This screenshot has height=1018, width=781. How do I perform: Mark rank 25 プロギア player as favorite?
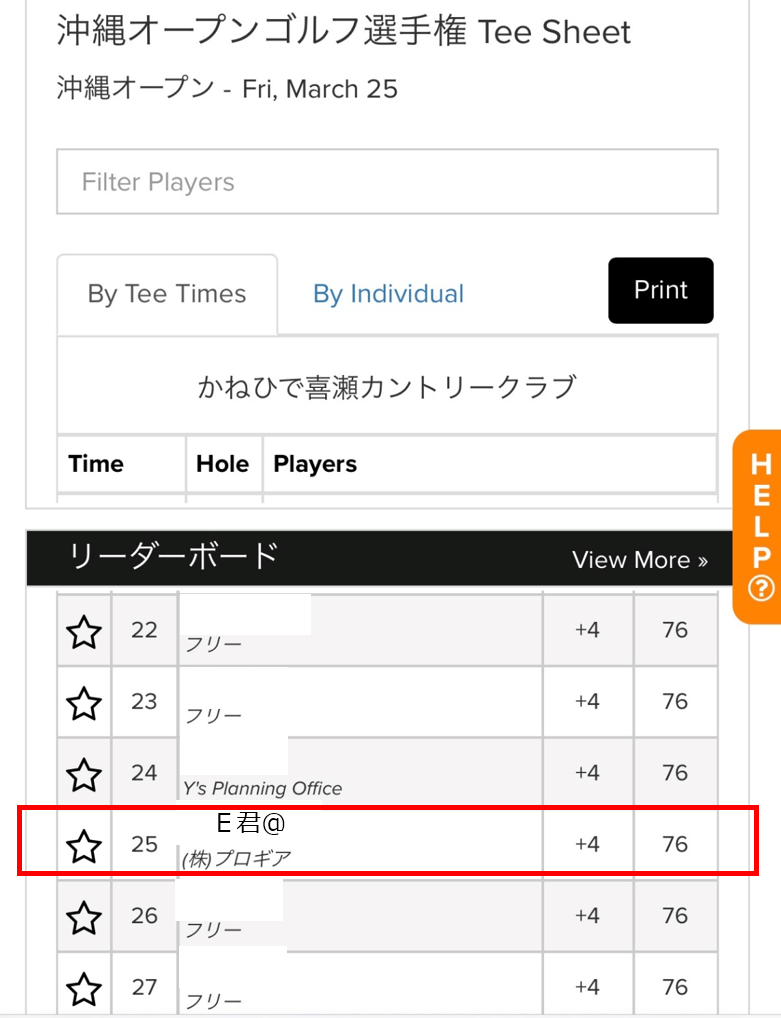84,847
